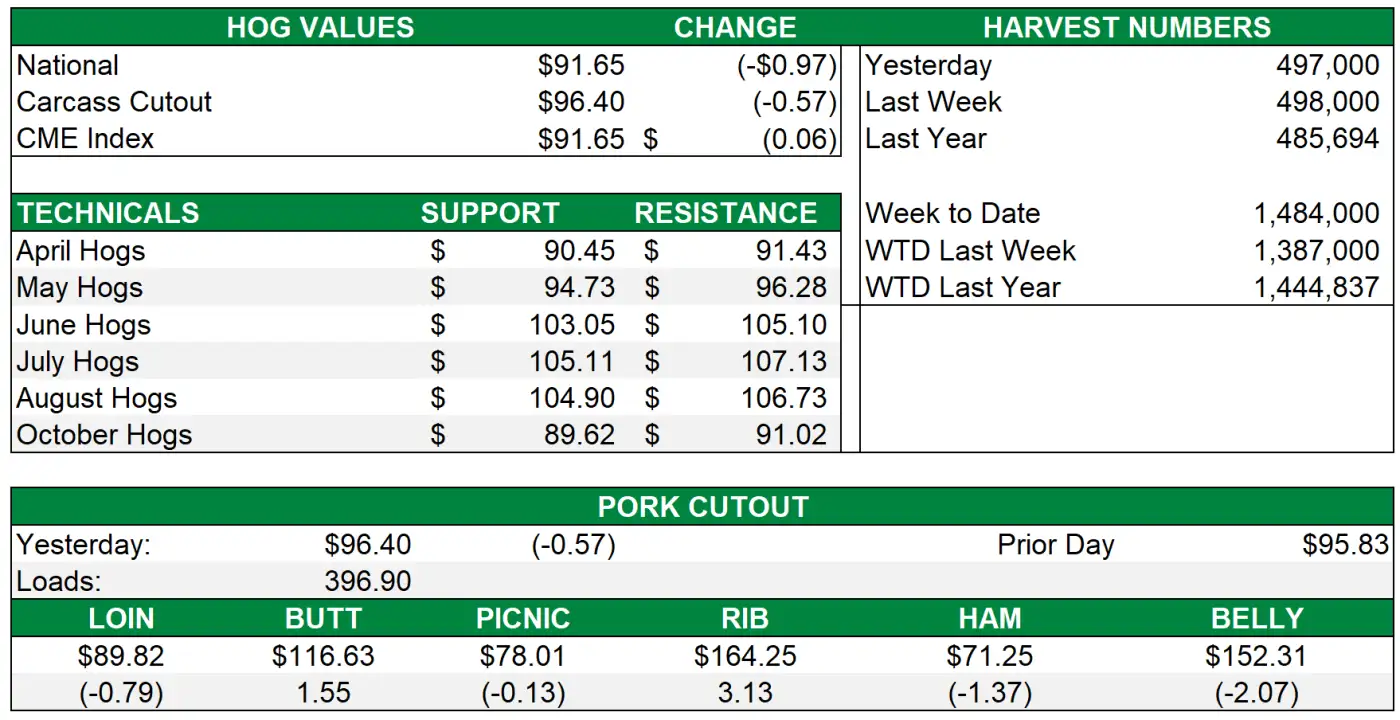Select the HARVEST NUMBERS header
1400x720 pixels.
(x=1127, y=27)
